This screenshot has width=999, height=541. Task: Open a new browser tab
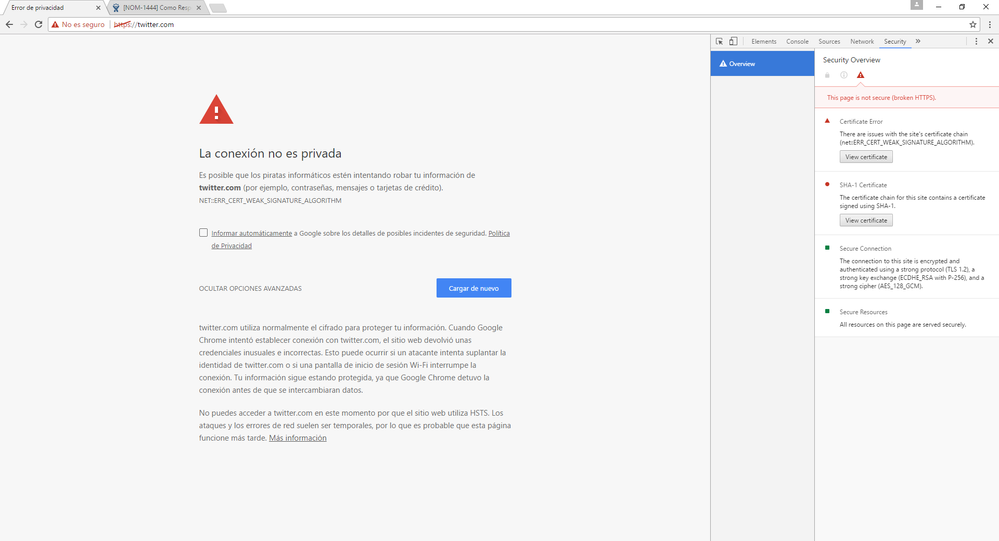coord(218,8)
